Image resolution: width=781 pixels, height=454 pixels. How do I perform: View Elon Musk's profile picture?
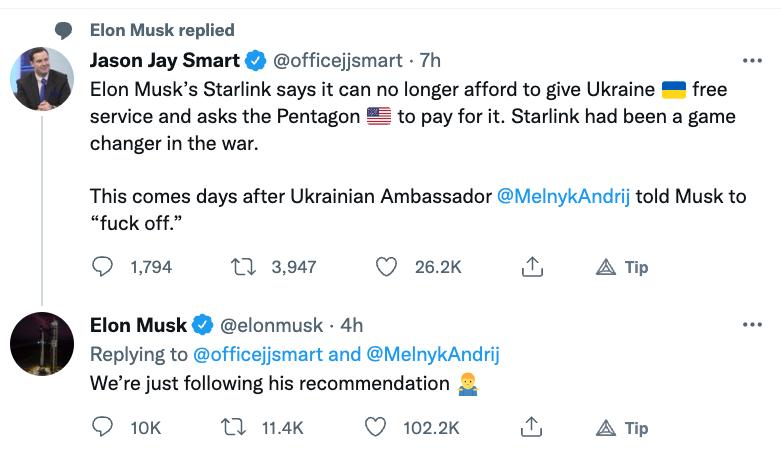click(x=42, y=344)
